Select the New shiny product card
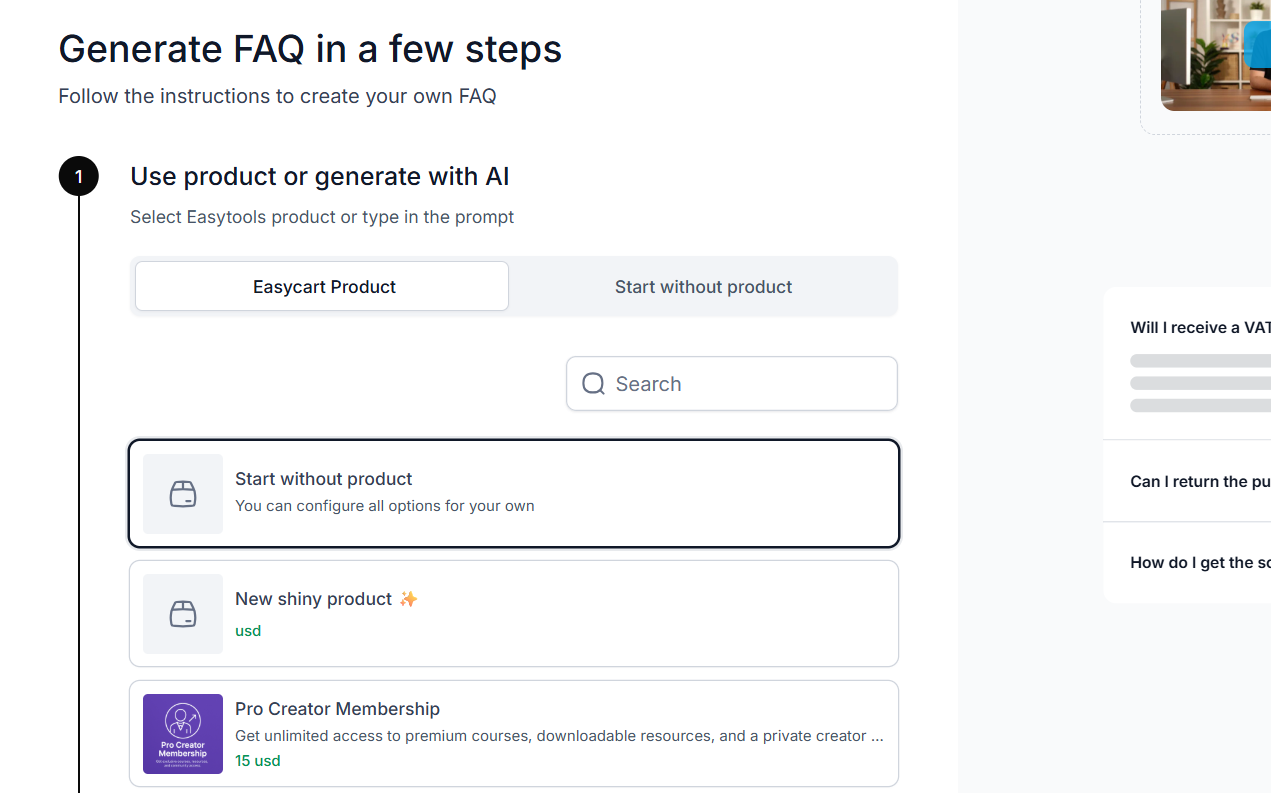1271x793 pixels. point(514,614)
